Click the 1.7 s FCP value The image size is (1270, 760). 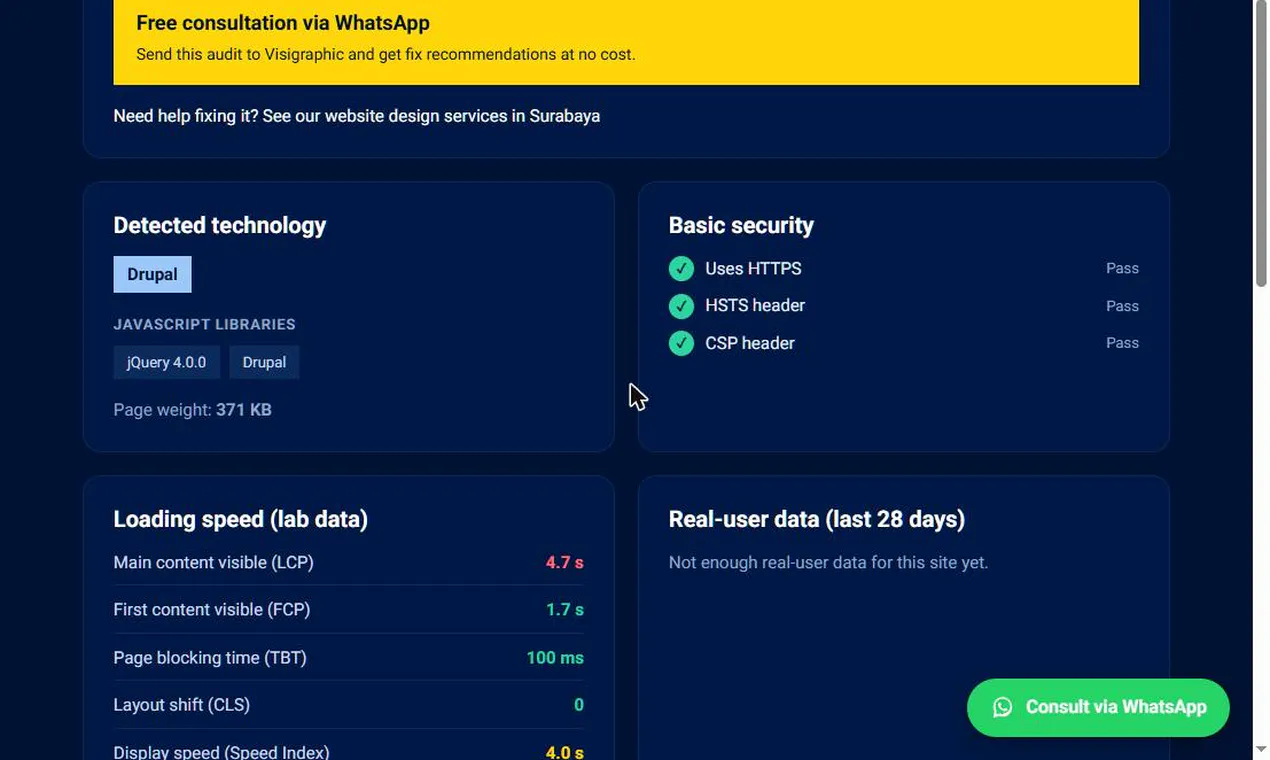[x=564, y=609]
